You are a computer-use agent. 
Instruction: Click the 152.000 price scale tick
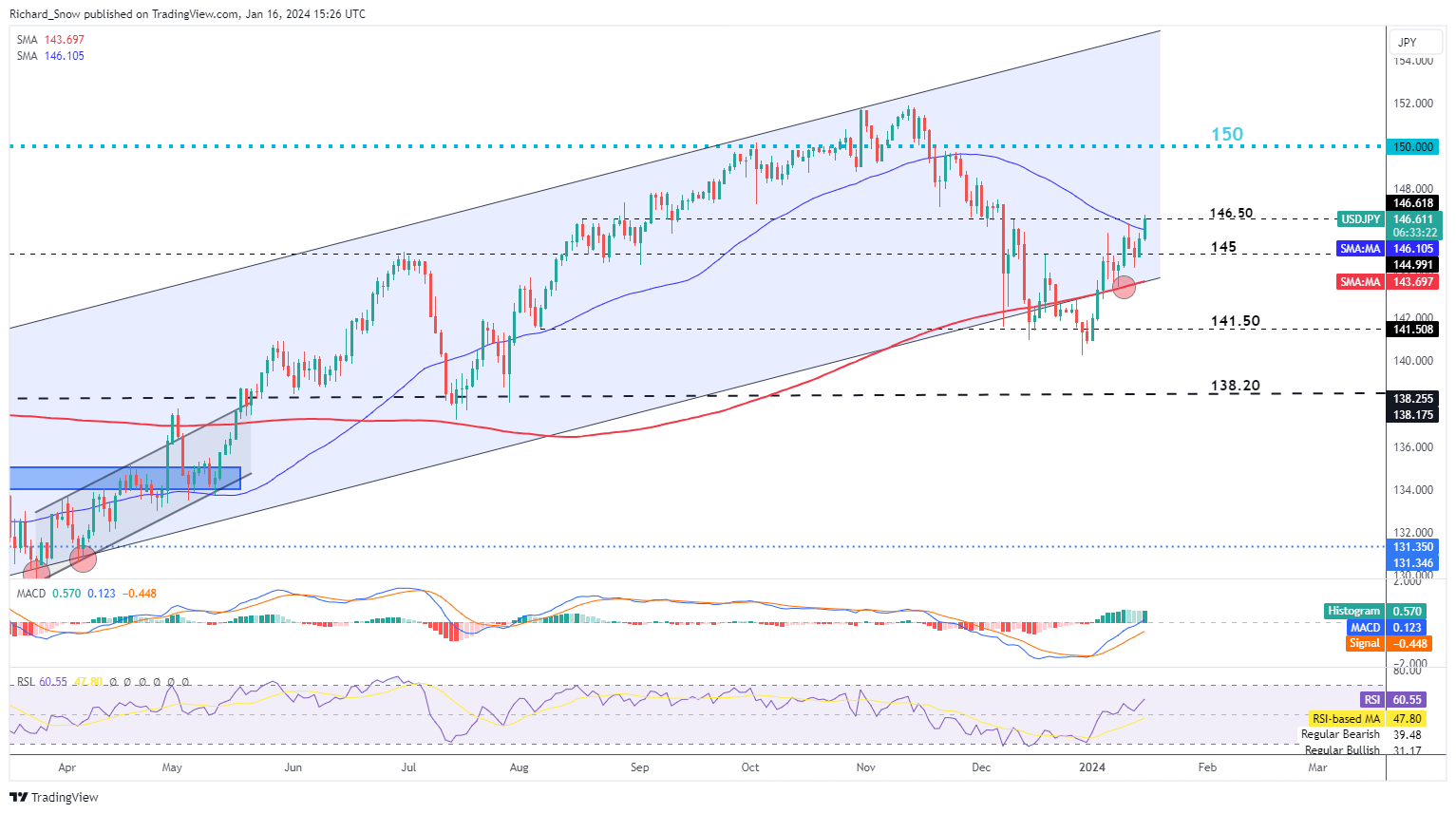1413,104
